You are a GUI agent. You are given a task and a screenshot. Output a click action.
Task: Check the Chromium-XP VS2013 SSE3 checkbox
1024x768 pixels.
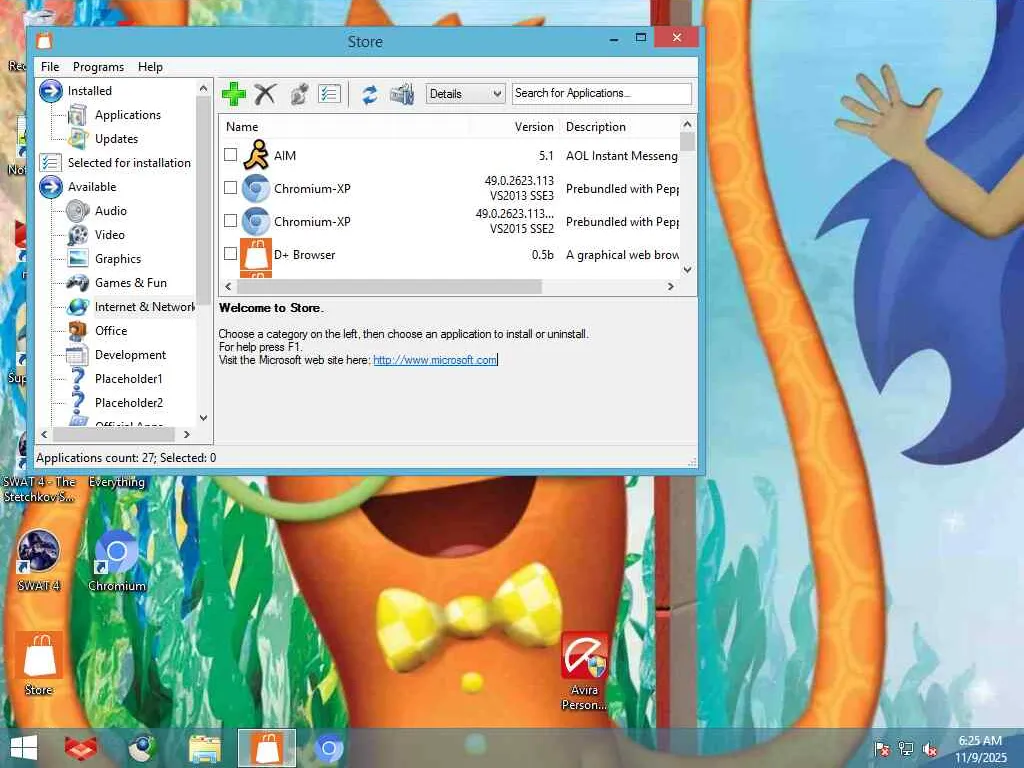coord(231,188)
